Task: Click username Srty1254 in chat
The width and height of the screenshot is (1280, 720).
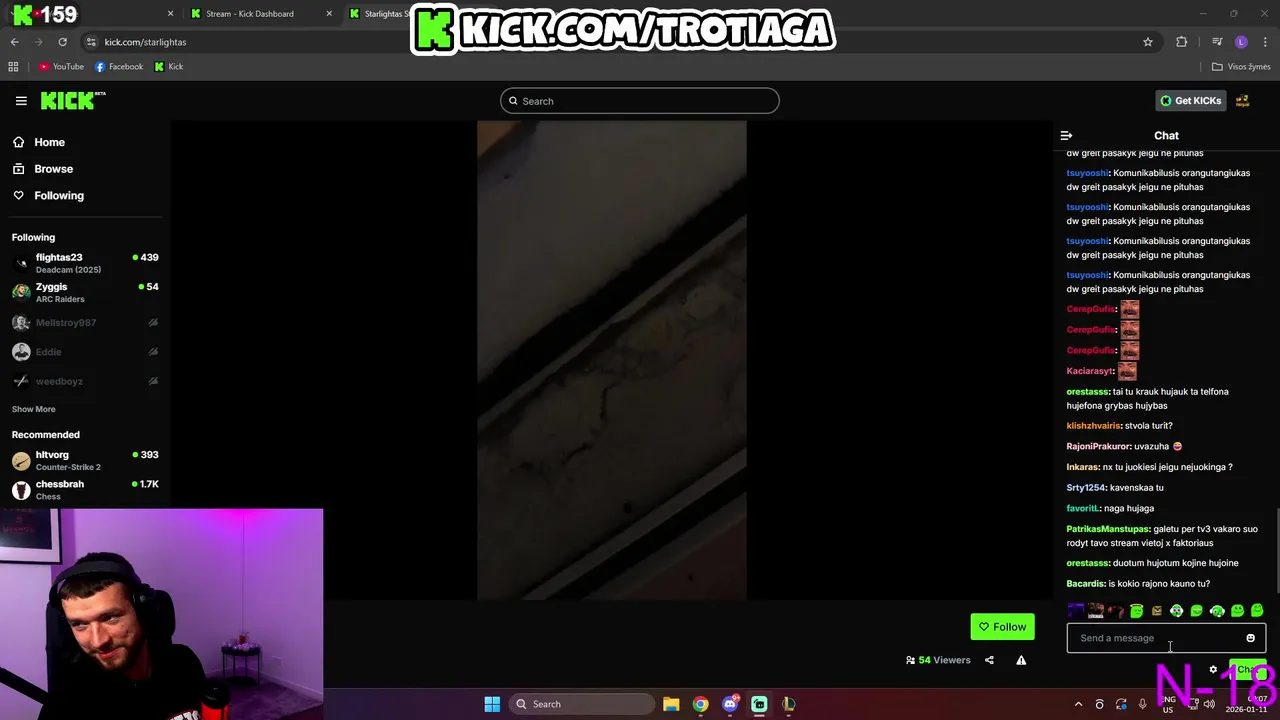Action: click(x=1086, y=488)
